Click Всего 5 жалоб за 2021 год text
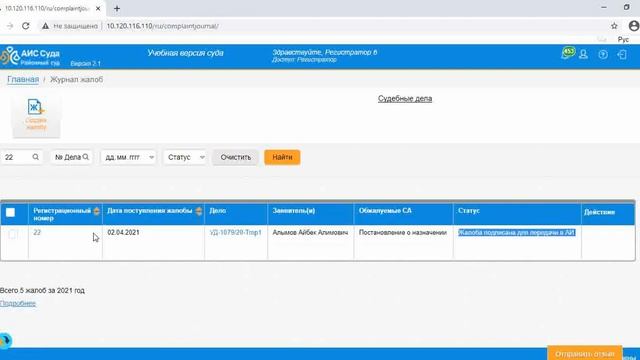 [42, 291]
